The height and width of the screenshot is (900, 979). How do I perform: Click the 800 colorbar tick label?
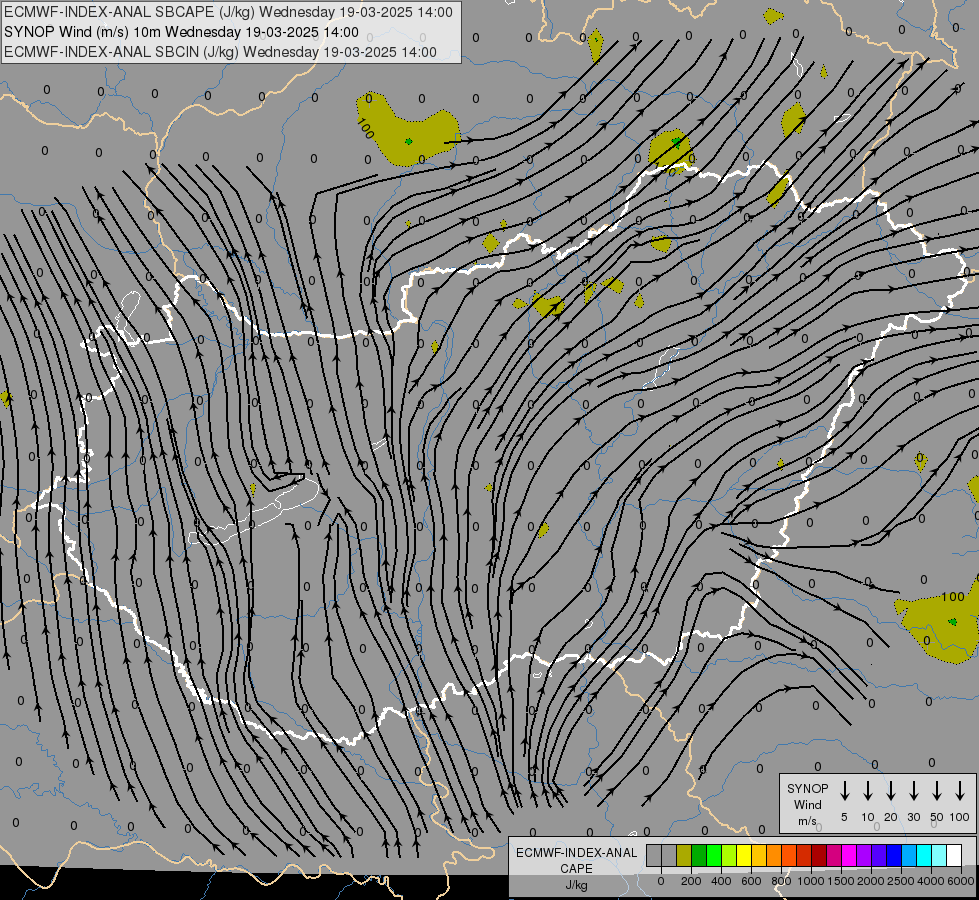pos(781,881)
